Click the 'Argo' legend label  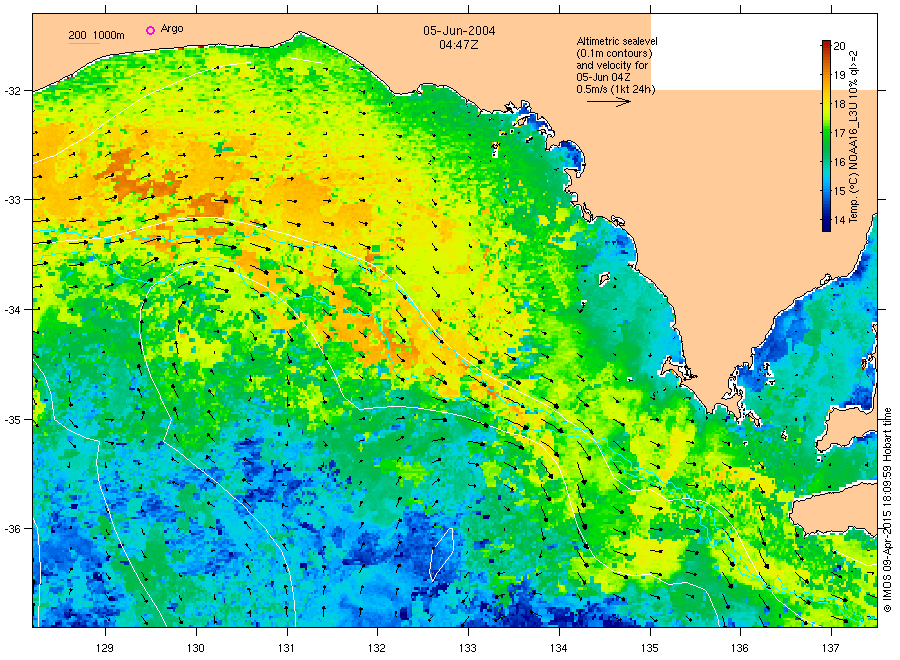pyautogui.click(x=172, y=29)
